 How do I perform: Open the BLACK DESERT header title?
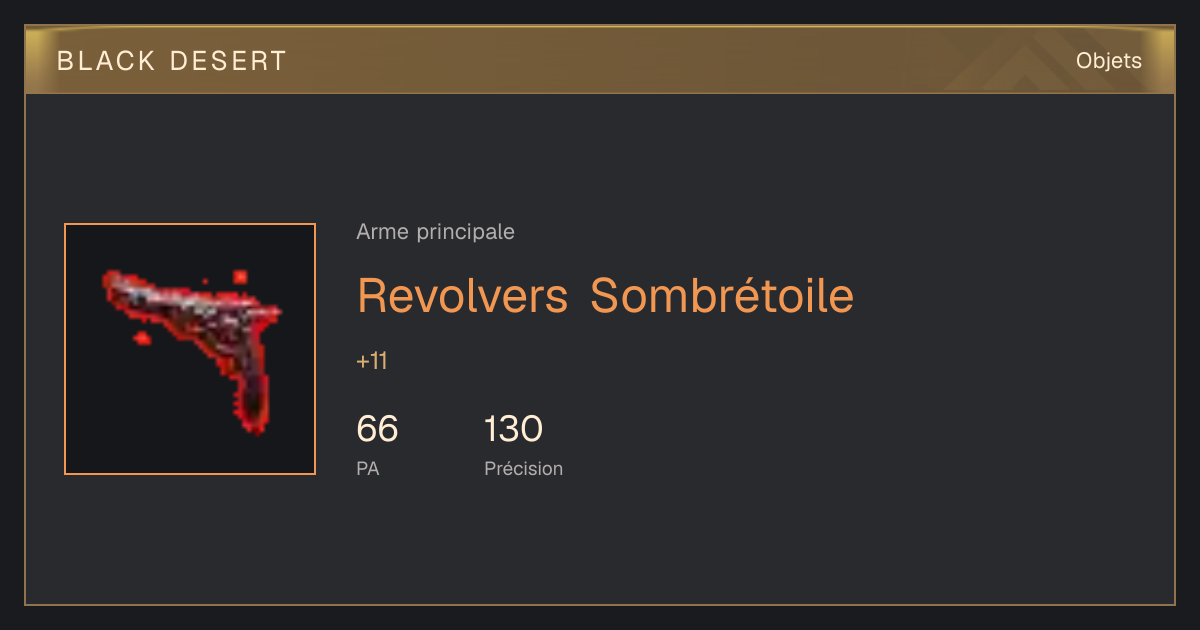pos(172,61)
